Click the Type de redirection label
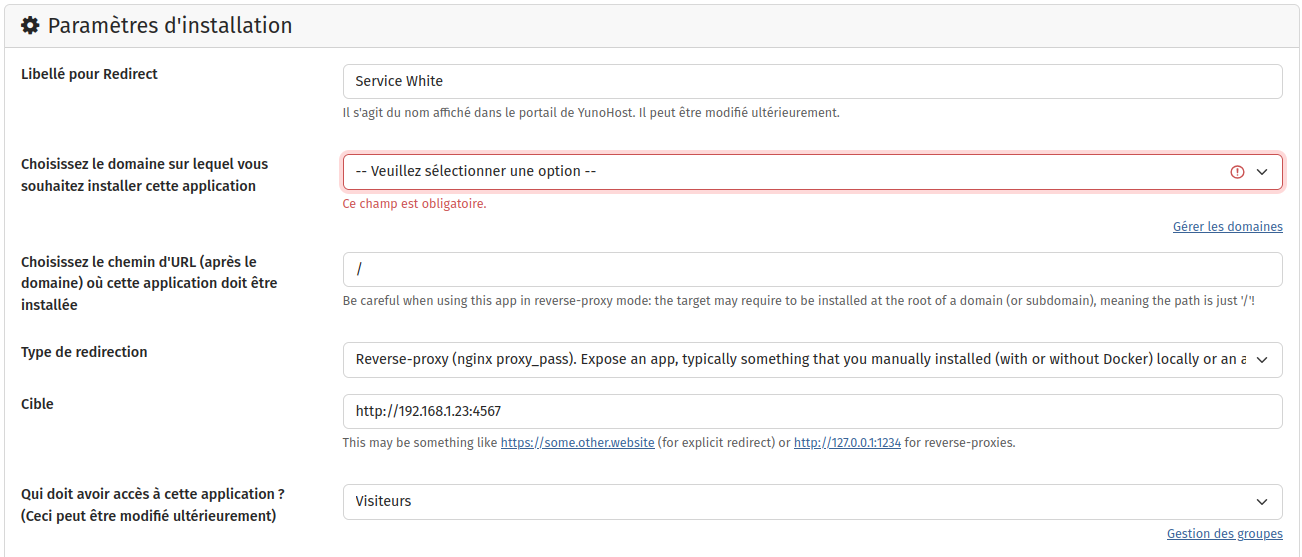Screen dimensions: 1302x557 click(x=84, y=352)
